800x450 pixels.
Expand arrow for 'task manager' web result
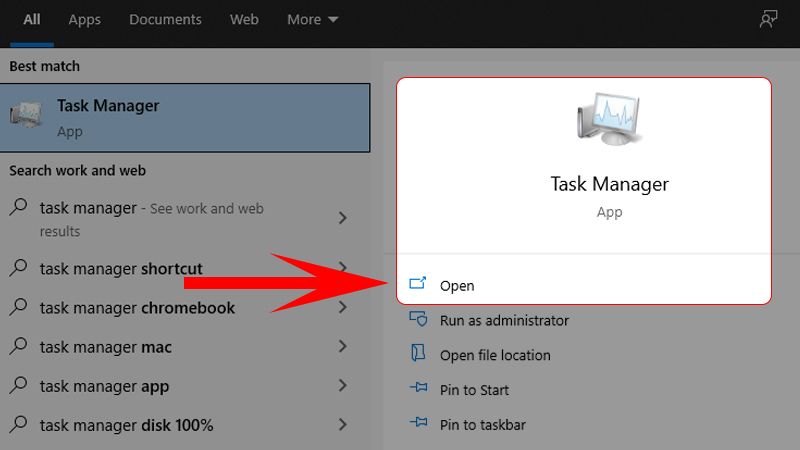pos(343,218)
